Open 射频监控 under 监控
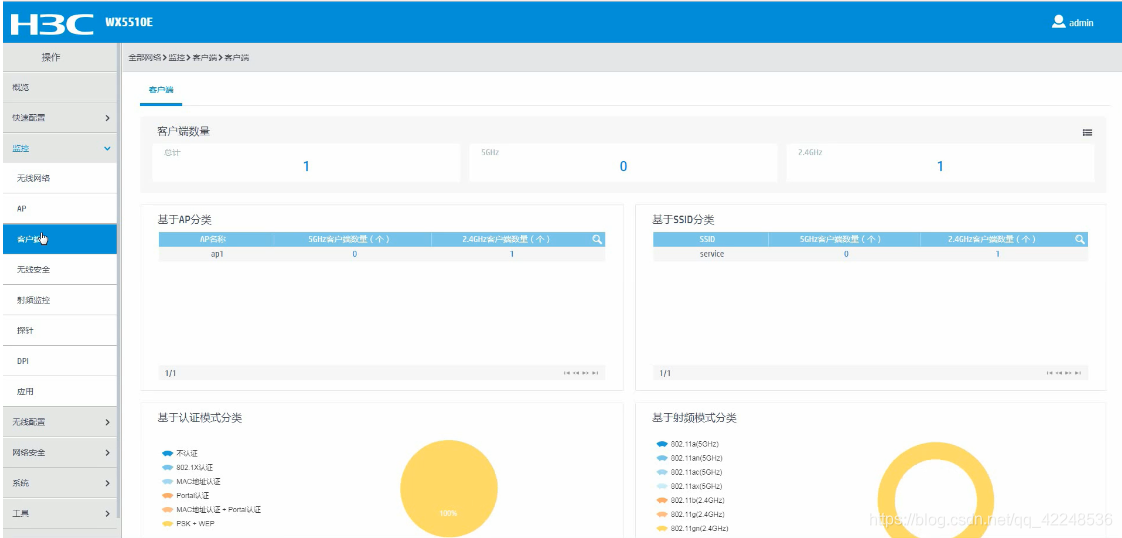 (x=59, y=300)
